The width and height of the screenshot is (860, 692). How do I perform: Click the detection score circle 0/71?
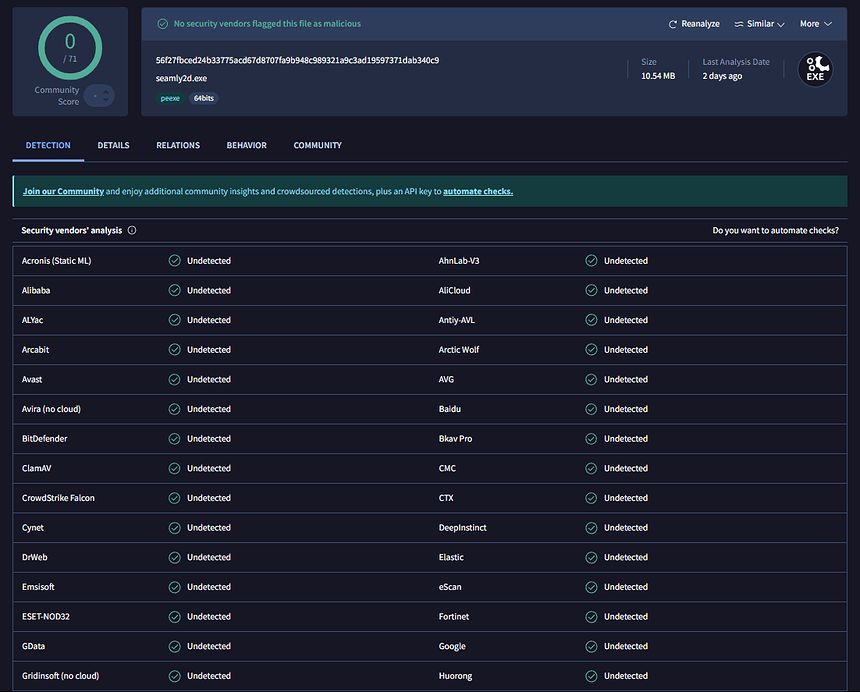(70, 48)
